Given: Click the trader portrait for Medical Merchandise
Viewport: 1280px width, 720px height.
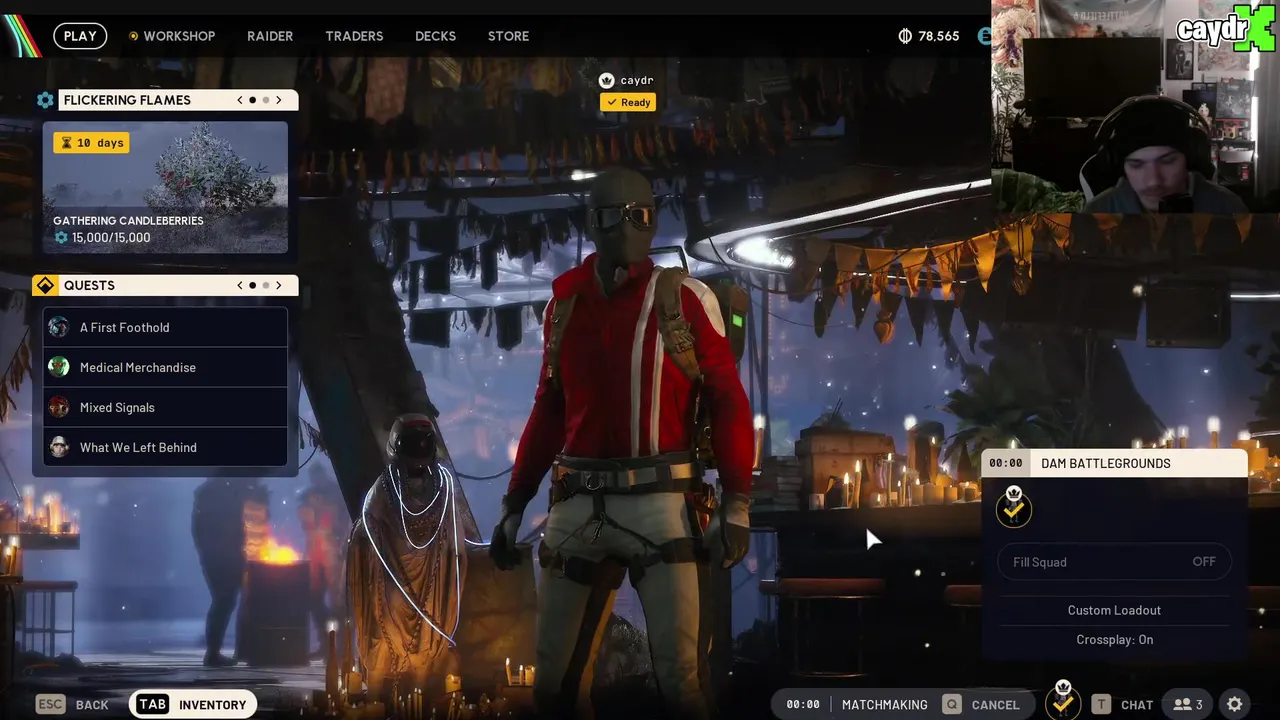Looking at the screenshot, I should point(59,367).
